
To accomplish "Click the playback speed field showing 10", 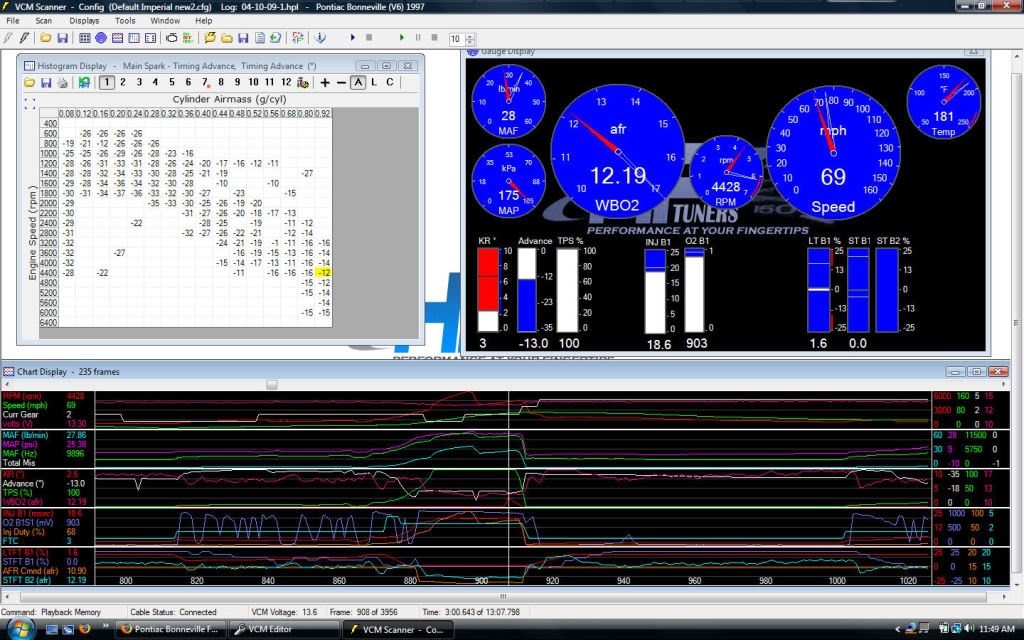I will (456, 39).
